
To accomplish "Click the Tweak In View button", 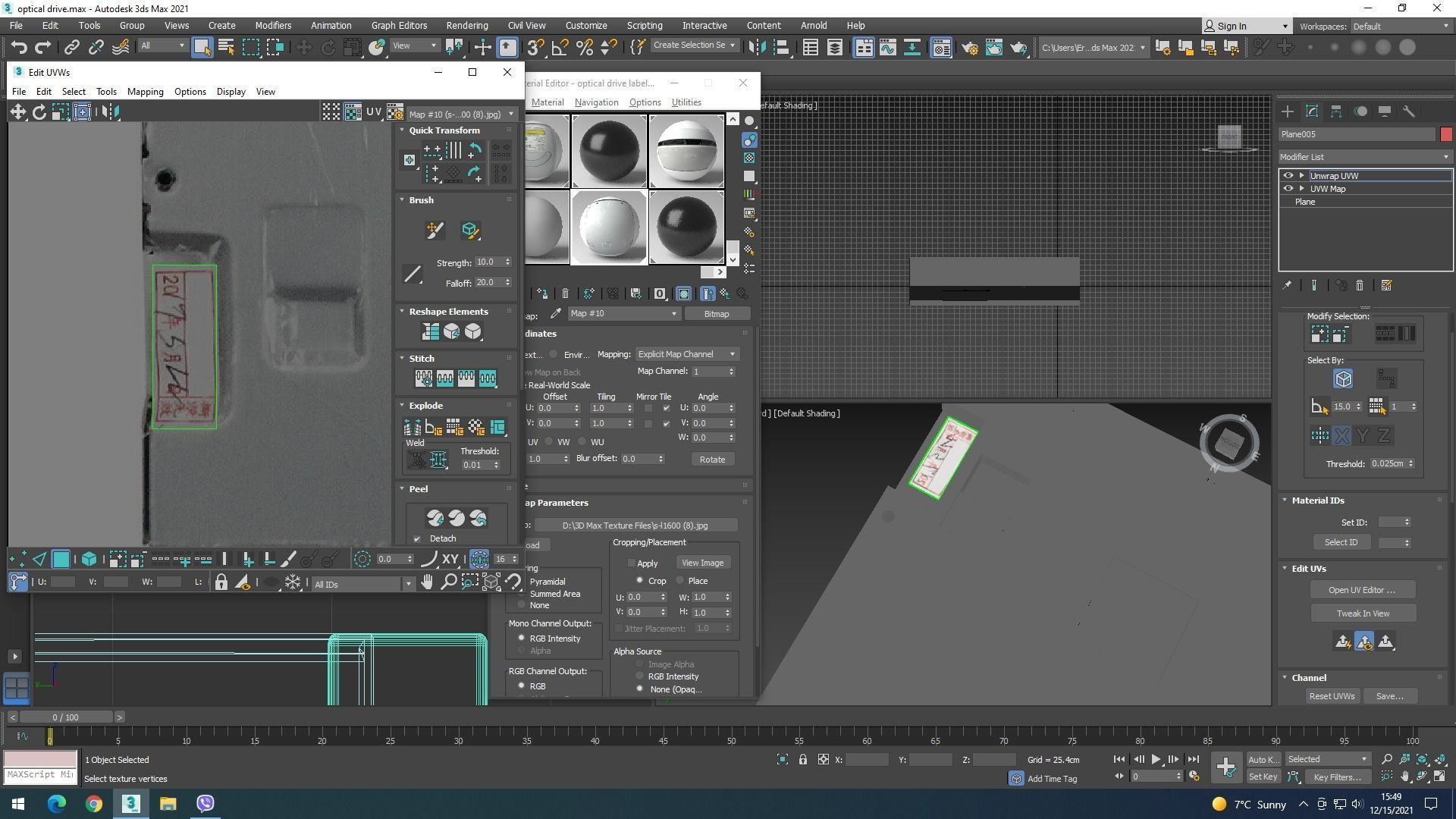I will (1363, 613).
